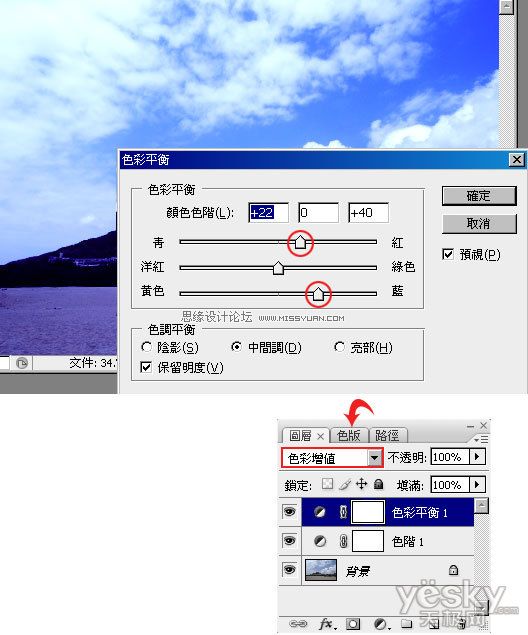The height and width of the screenshot is (635, 528).
Task: Toggle the 預視(P) preview checkbox
Action: pyautogui.click(x=448, y=254)
